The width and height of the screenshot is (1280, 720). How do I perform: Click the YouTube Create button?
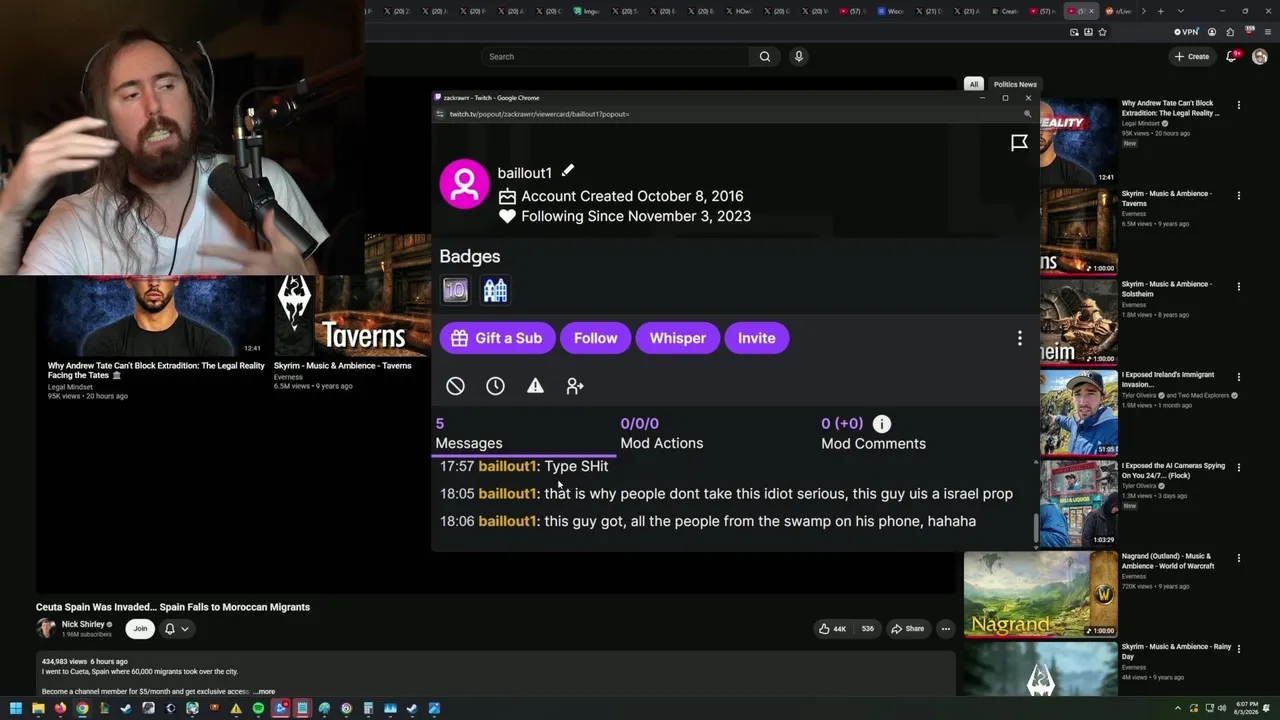coord(1191,57)
